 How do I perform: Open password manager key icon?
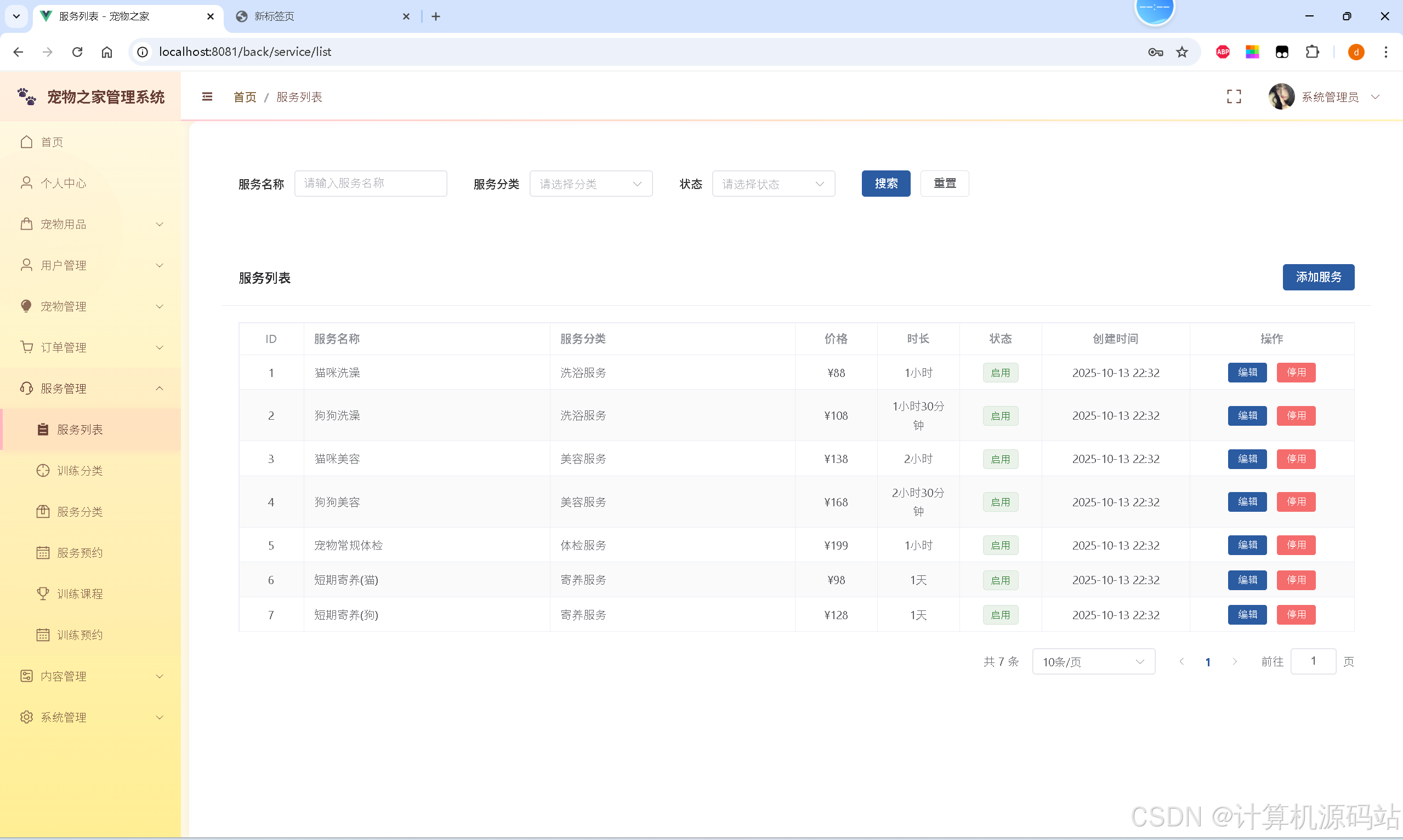click(1155, 52)
